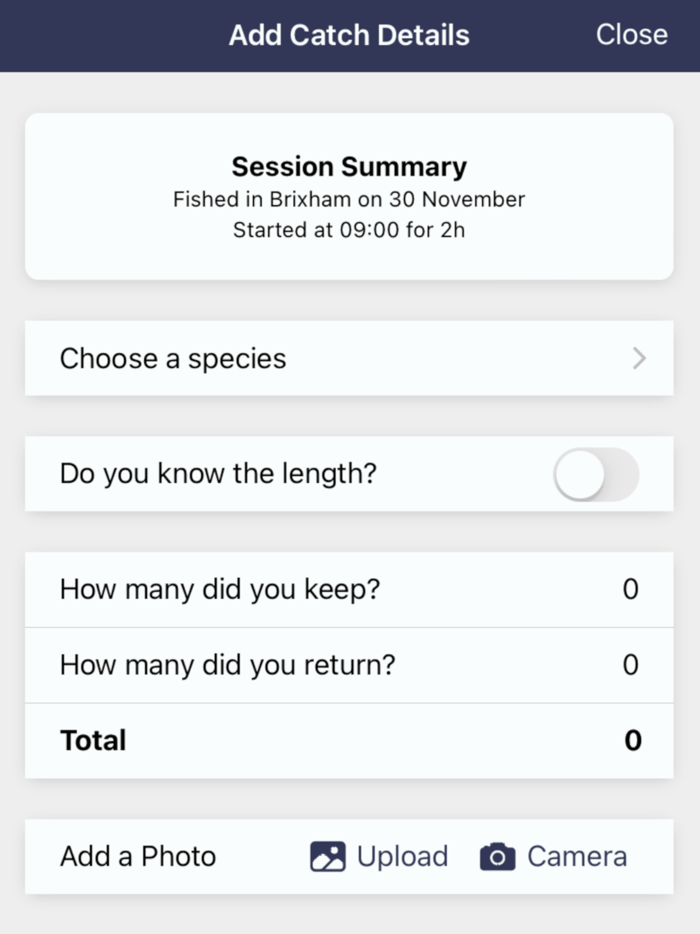Select the How many did you return row
The width and height of the screenshot is (700, 934).
[x=349, y=665]
